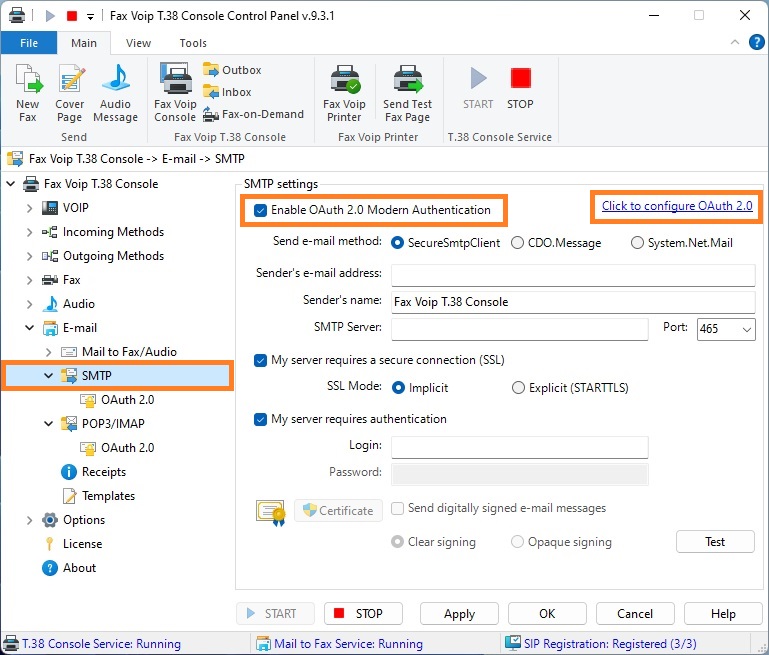Collapse the ribbon with the up chevron
This screenshot has width=769, height=655.
click(735, 42)
